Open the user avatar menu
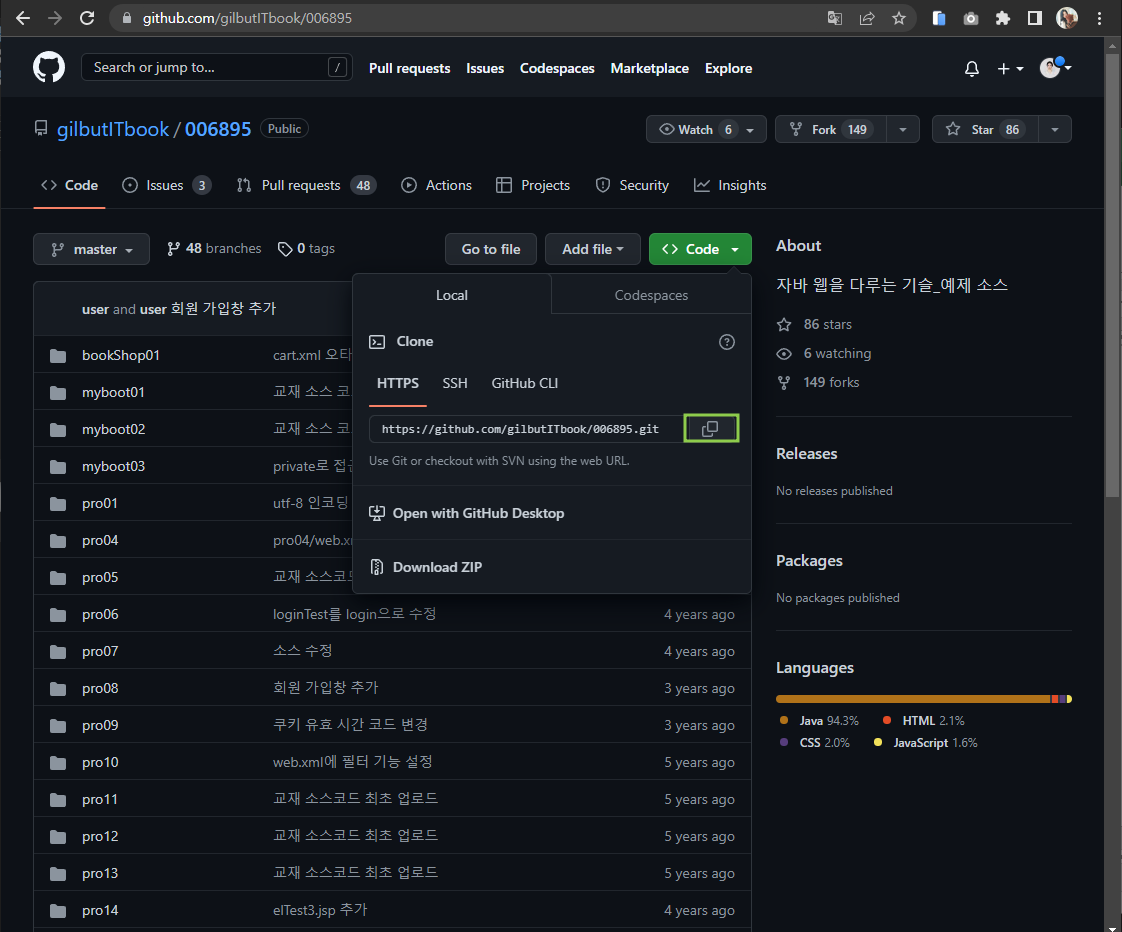The height and width of the screenshot is (932, 1122). click(x=1055, y=68)
